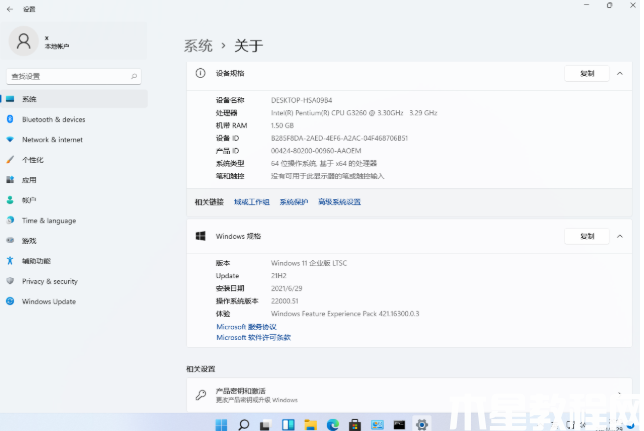This screenshot has height=431, width=644.
Task: Click the Settings gear on the taskbar
Action: pyautogui.click(x=422, y=424)
